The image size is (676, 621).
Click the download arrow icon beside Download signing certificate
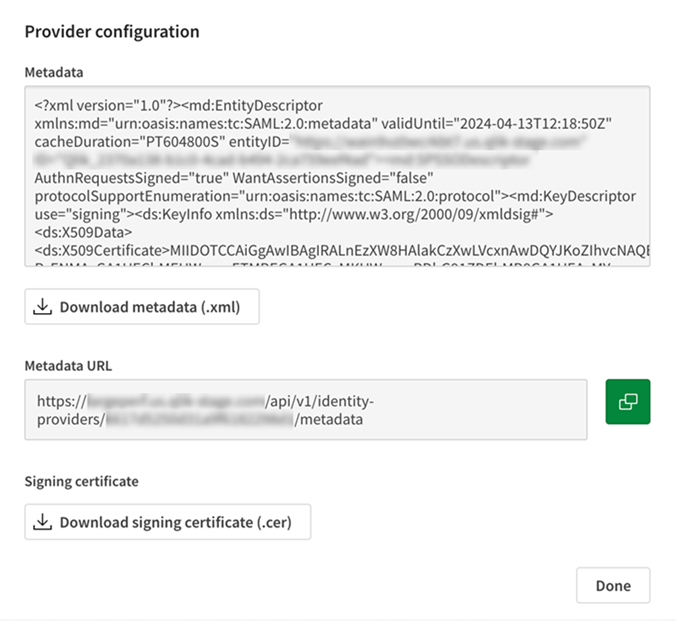43,522
